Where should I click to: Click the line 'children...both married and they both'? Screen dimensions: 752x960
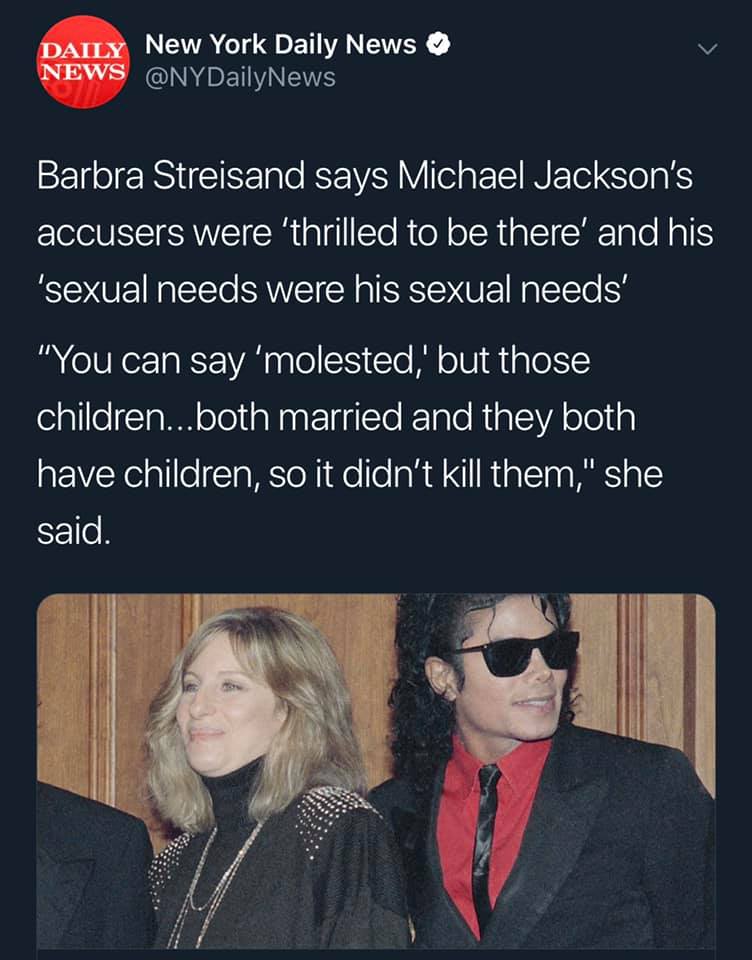coord(336,417)
